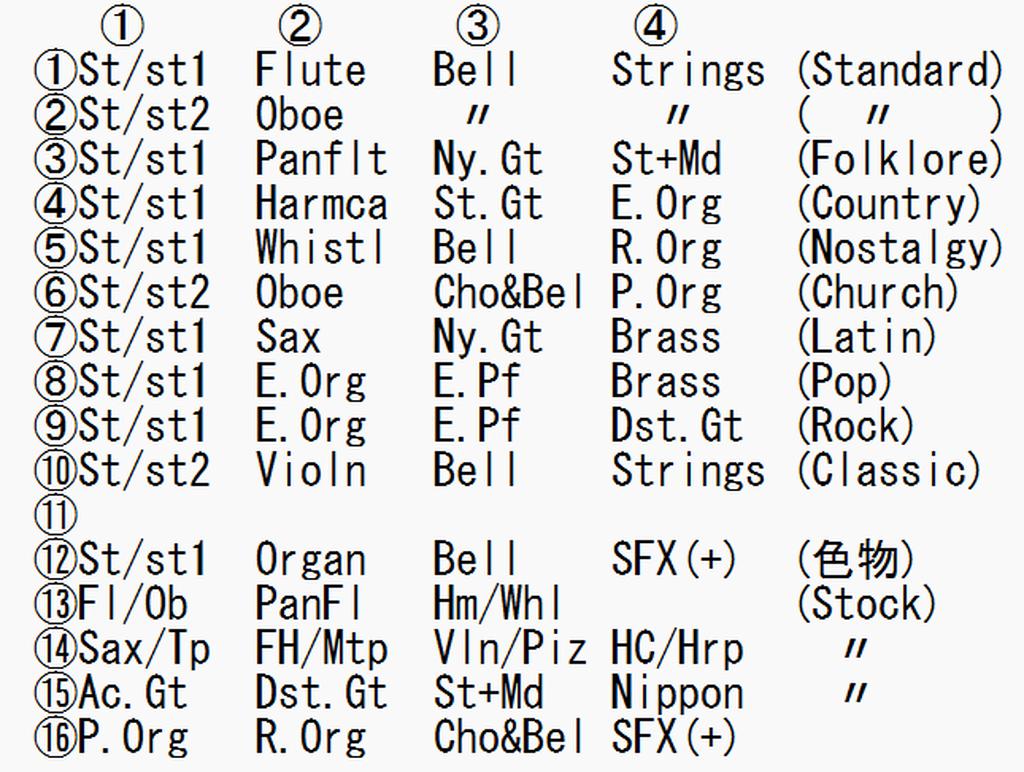Image resolution: width=1024 pixels, height=772 pixels.
Task: Click the (Country) preset label
Action: [x=889, y=204]
